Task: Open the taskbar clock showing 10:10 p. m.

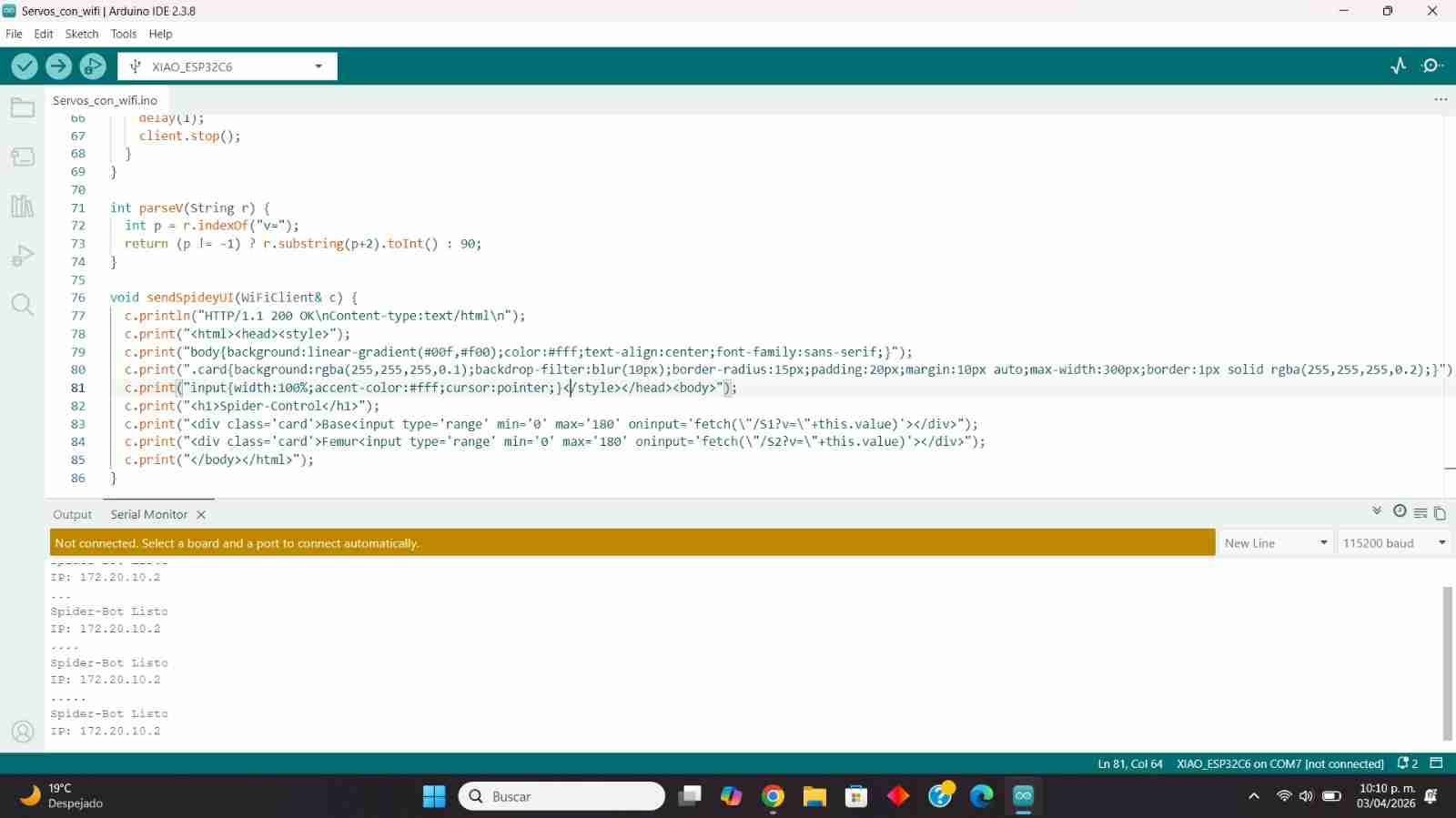Action: click(x=1386, y=796)
